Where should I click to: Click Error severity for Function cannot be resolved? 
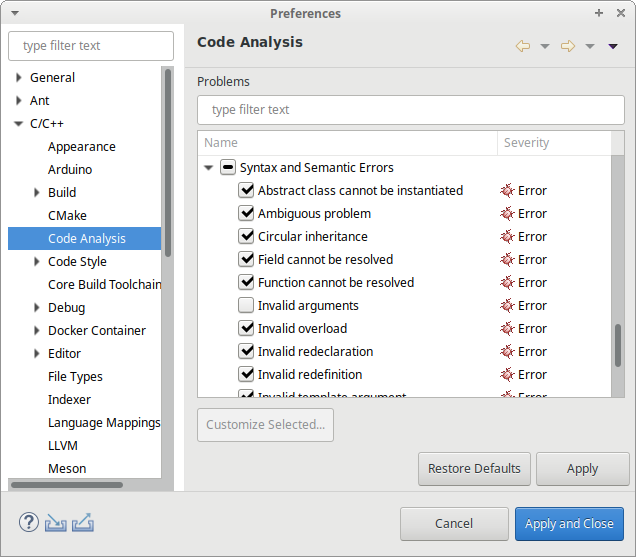[x=523, y=282]
